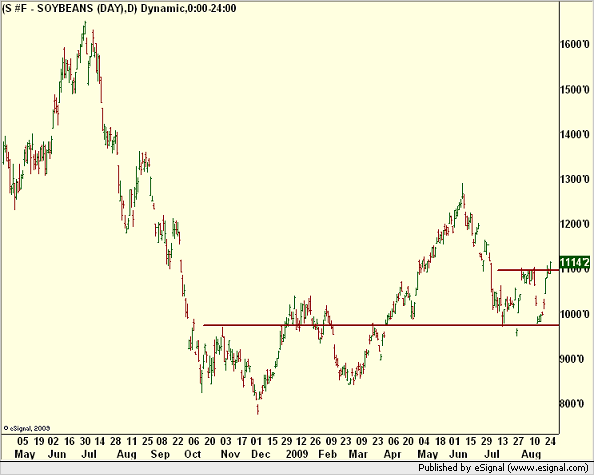Image resolution: width=594 pixels, height=475 pixels.
Task: Click the 12 date label above 2009
Action: coord(302,441)
